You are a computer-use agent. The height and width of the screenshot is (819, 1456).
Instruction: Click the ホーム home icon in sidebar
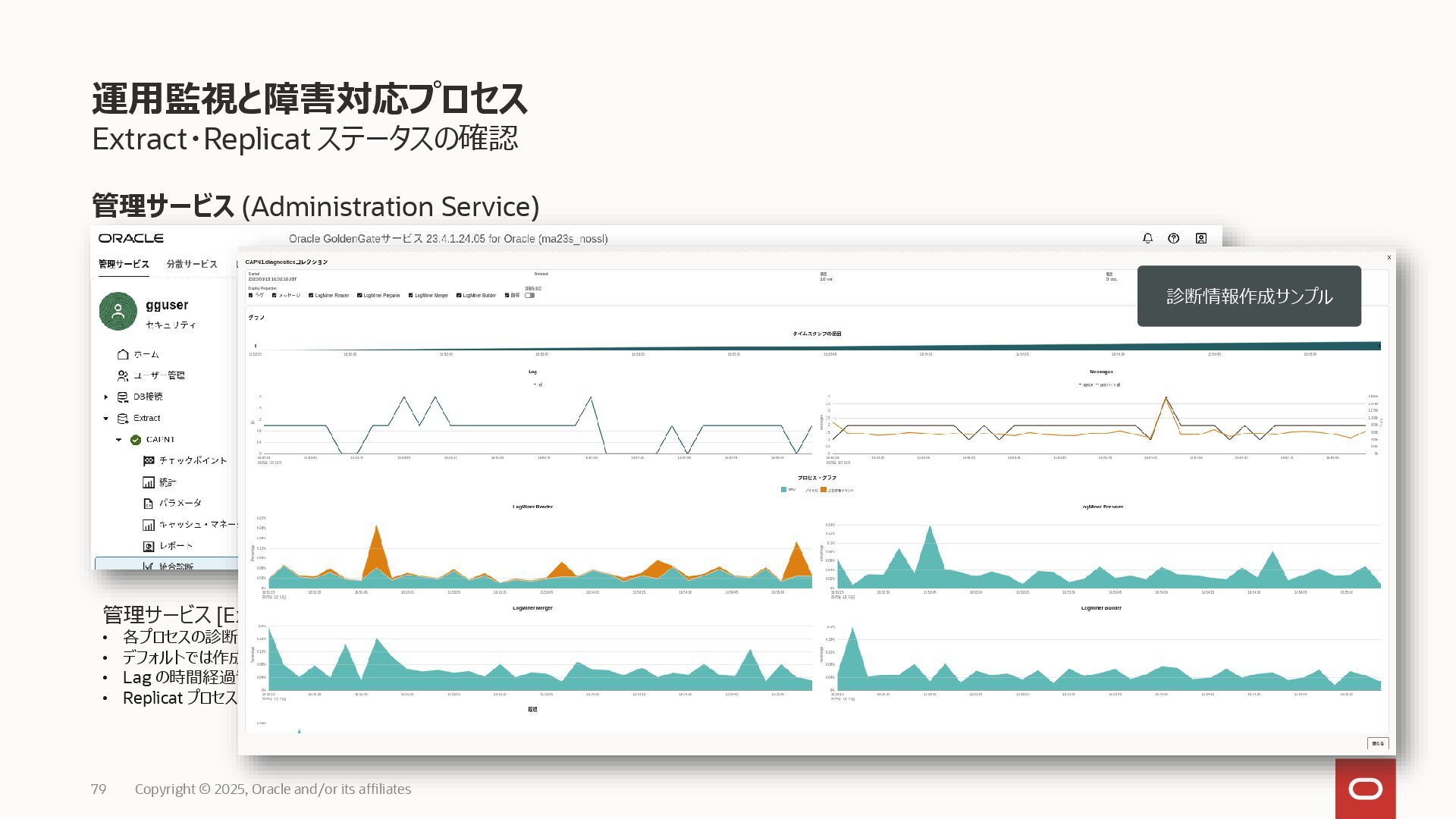123,354
